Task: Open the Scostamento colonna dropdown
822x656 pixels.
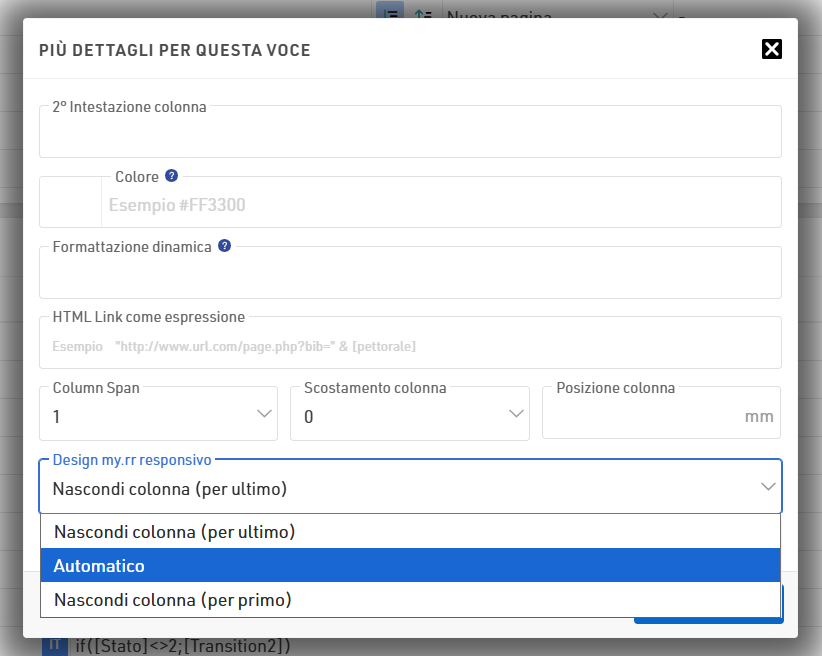Action: click(409, 416)
